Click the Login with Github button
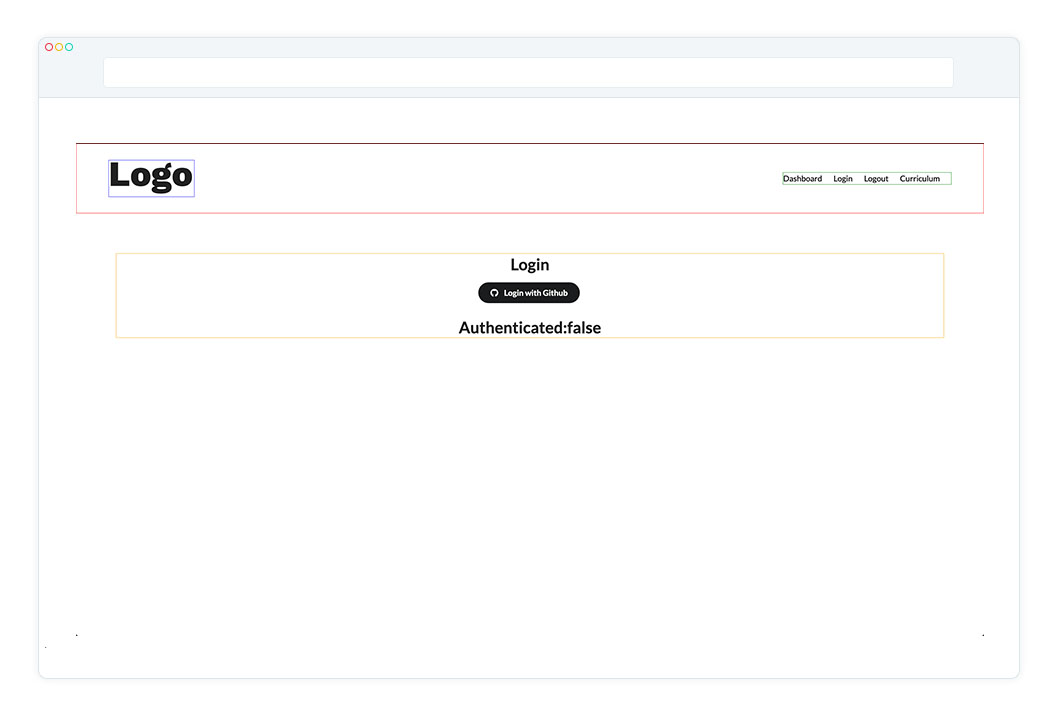The width and height of the screenshot is (1058, 712). click(x=529, y=293)
